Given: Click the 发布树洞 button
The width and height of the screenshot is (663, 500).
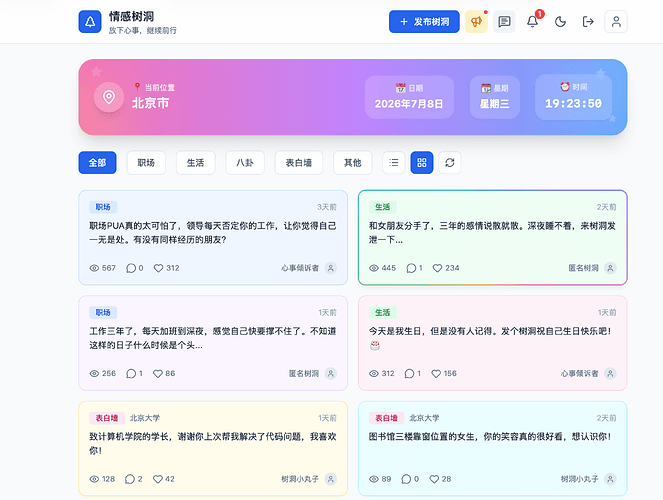Looking at the screenshot, I should [424, 22].
